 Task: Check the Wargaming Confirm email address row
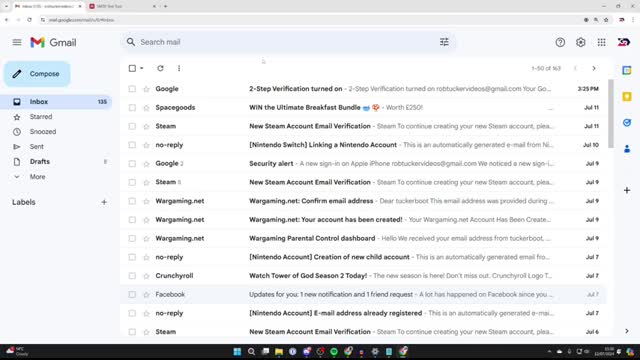[x=132, y=201]
